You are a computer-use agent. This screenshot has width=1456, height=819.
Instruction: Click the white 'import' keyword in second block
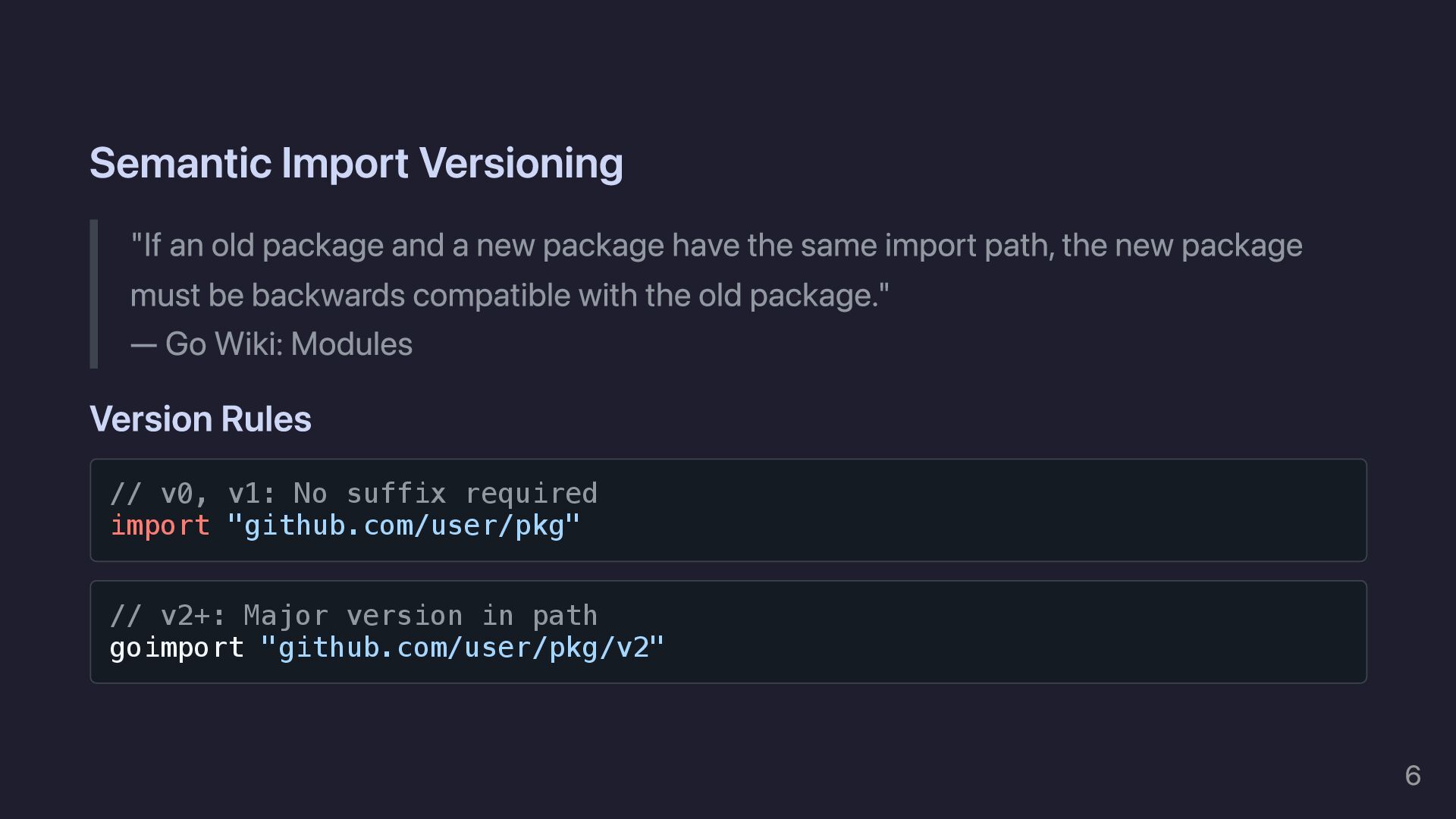[194, 648]
